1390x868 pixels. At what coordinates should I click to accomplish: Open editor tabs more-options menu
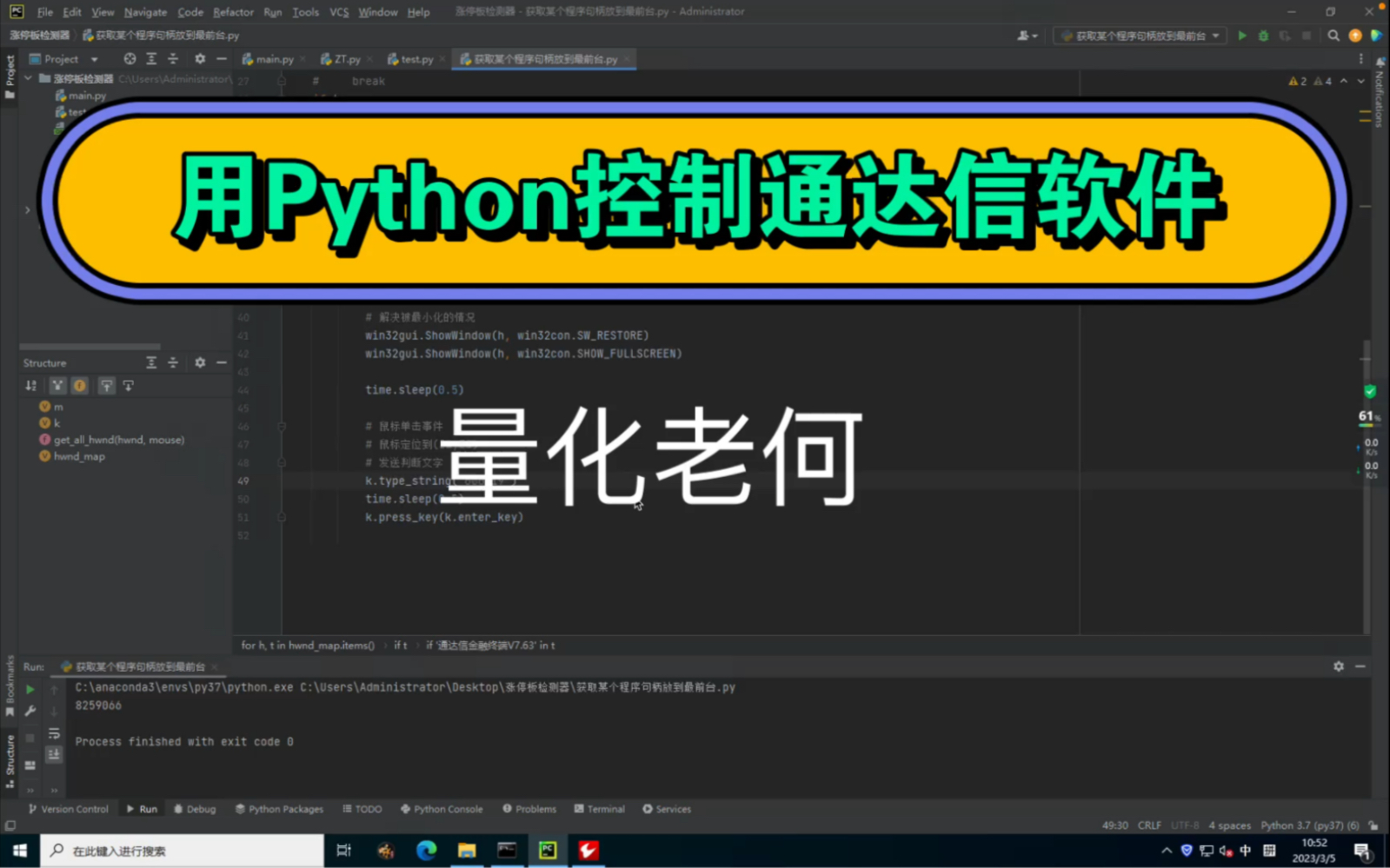[1360, 59]
